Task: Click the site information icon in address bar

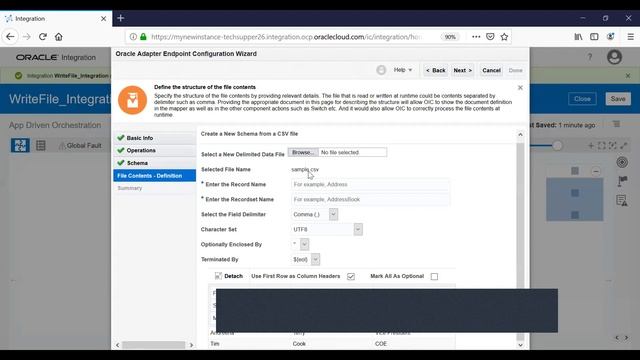Action: coord(133,37)
